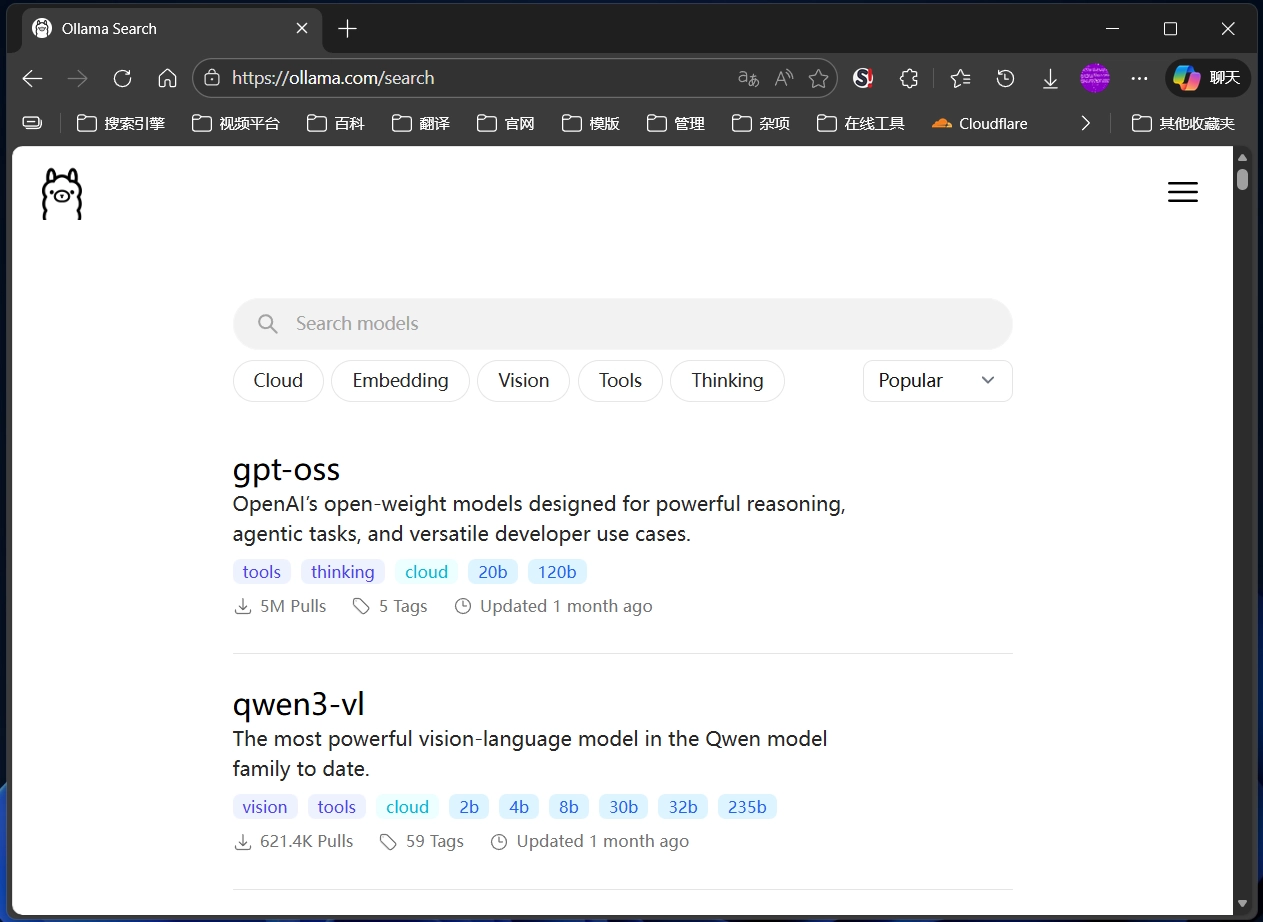Close the Ollama Search tab
This screenshot has width=1263, height=922.
pyautogui.click(x=302, y=29)
